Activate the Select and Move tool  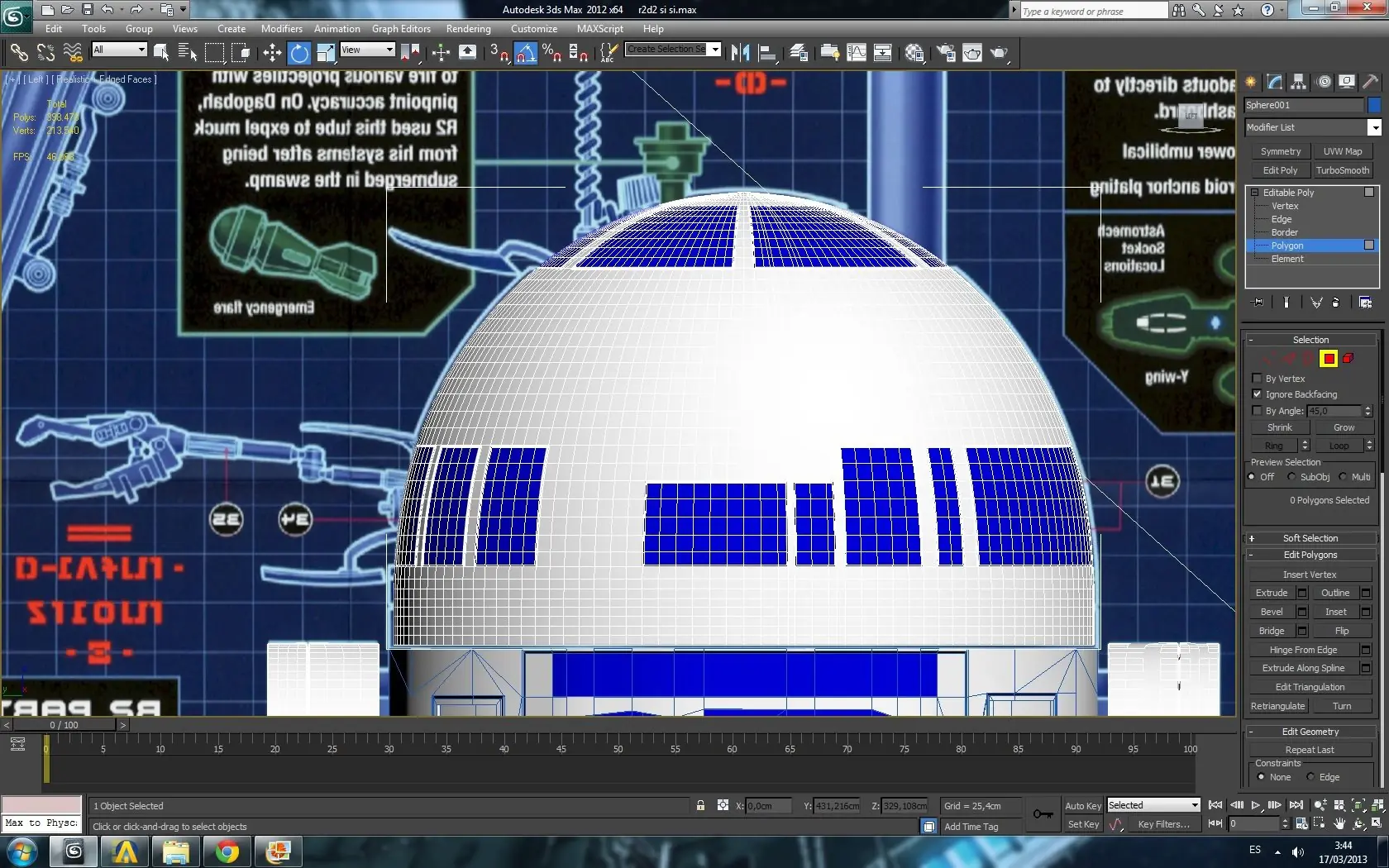(272, 53)
